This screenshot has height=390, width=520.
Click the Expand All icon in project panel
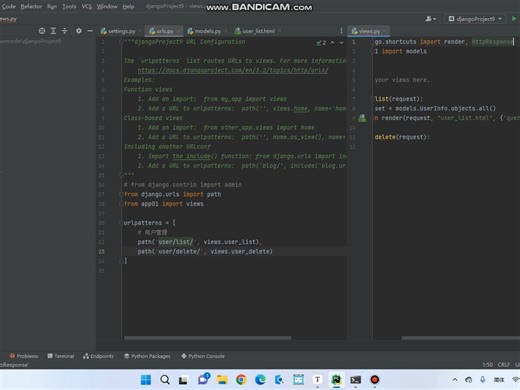[53, 31]
